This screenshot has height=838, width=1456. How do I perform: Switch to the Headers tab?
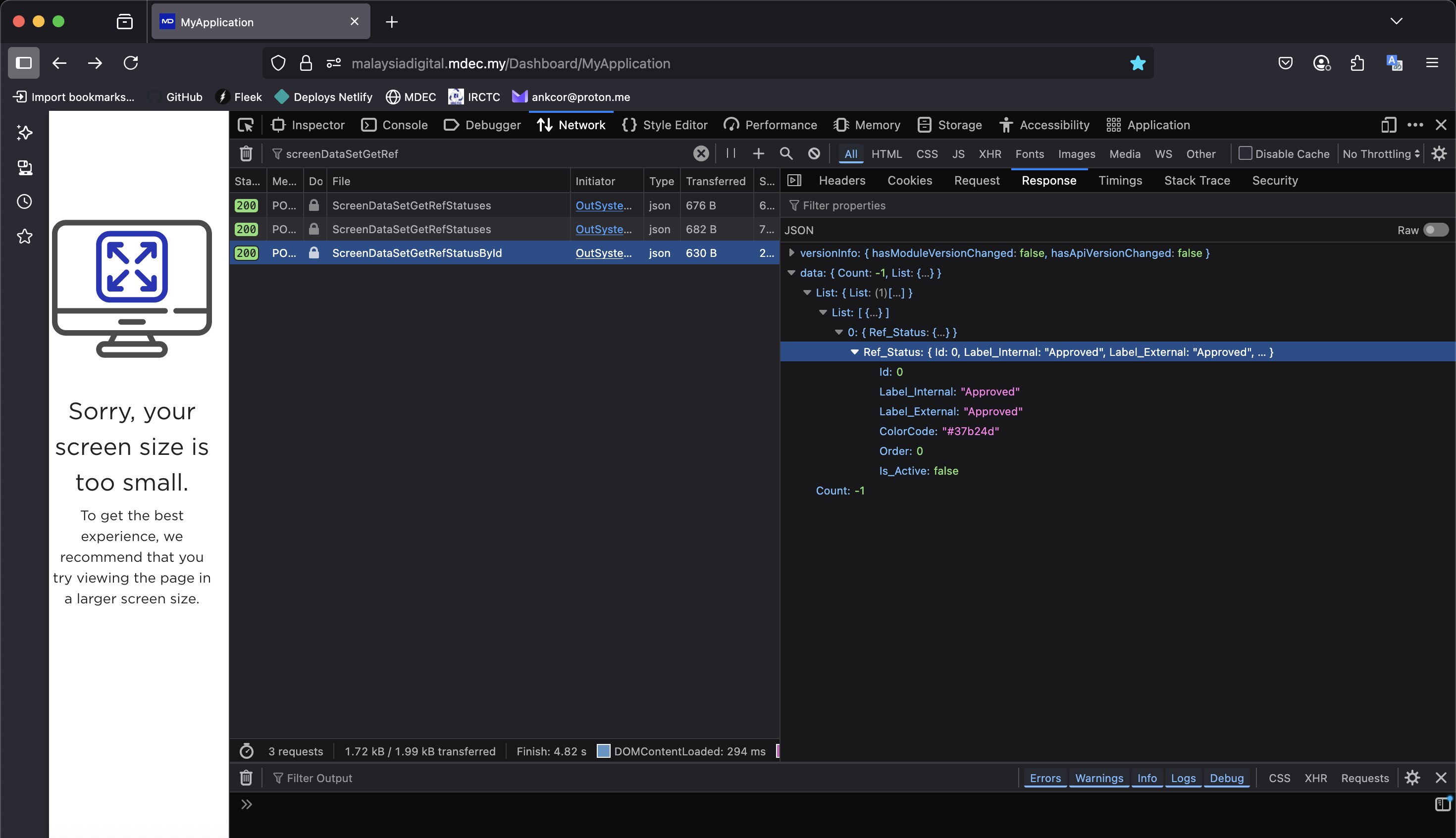[842, 181]
